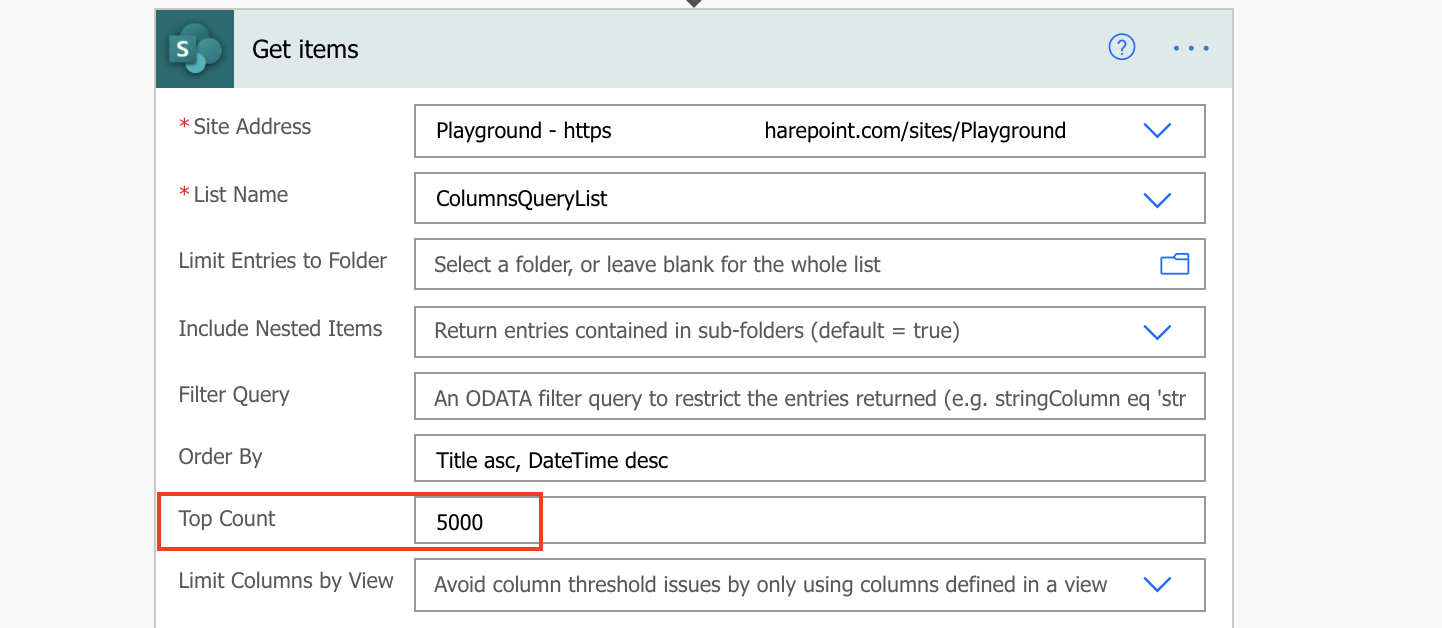1442x628 pixels.
Task: Click the Filter Query input field
Action: coord(810,398)
